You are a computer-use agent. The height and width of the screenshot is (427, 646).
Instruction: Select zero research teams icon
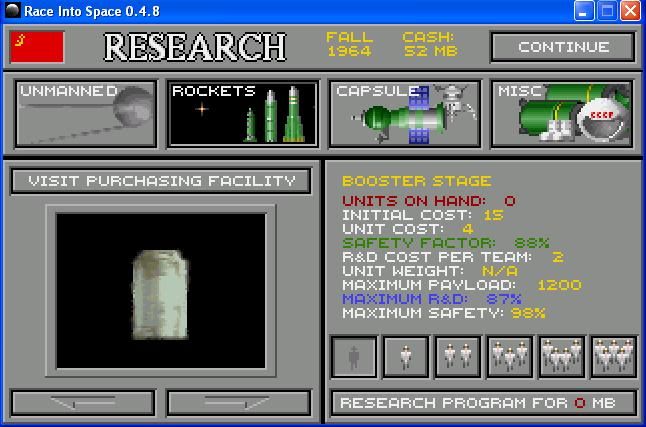click(x=354, y=357)
